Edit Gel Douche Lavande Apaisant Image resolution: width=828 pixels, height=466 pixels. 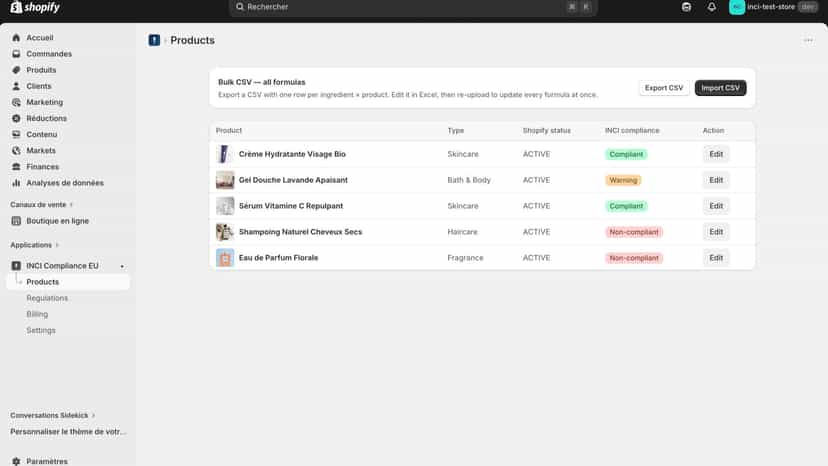click(716, 180)
